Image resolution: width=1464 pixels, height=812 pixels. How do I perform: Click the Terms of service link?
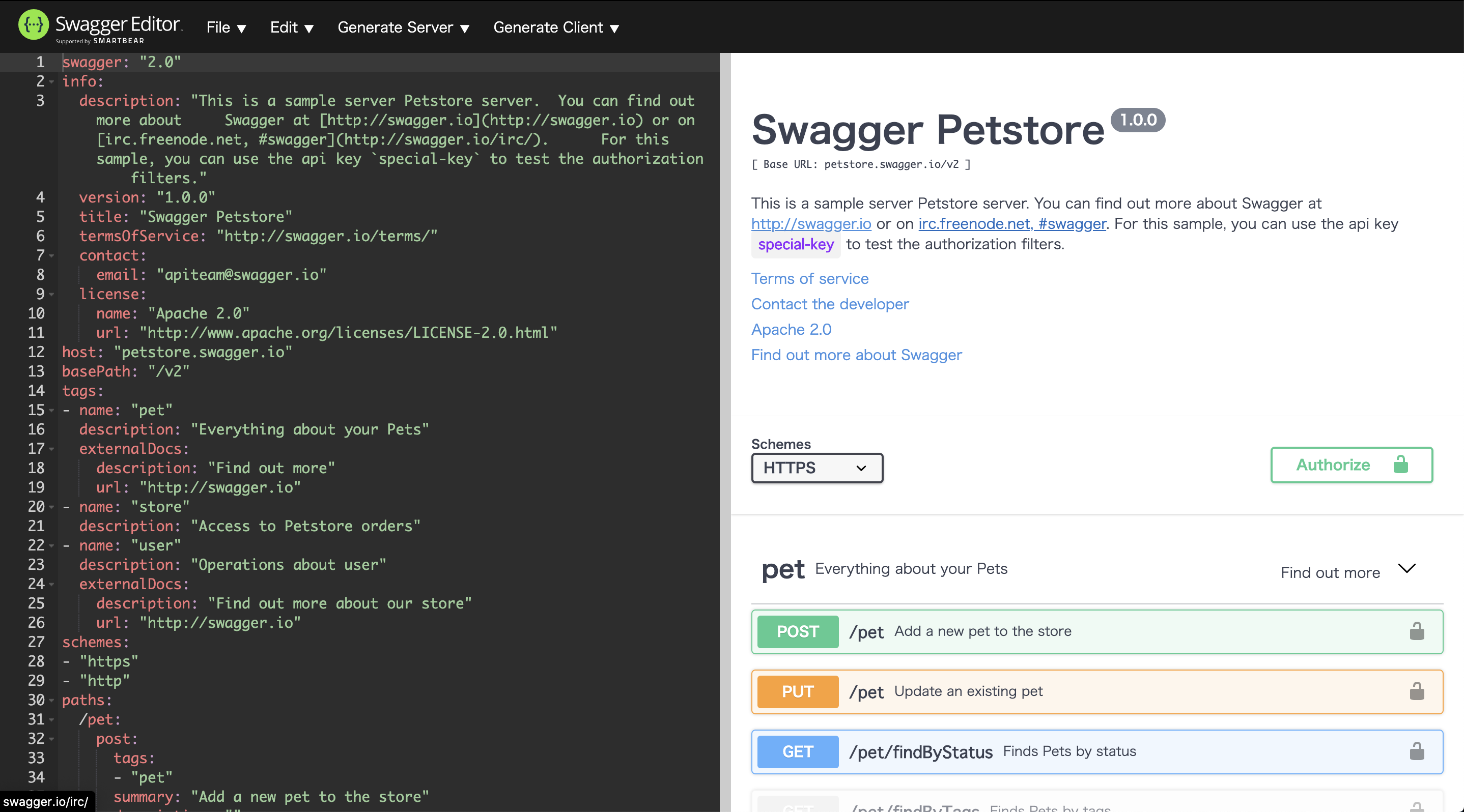(x=809, y=279)
